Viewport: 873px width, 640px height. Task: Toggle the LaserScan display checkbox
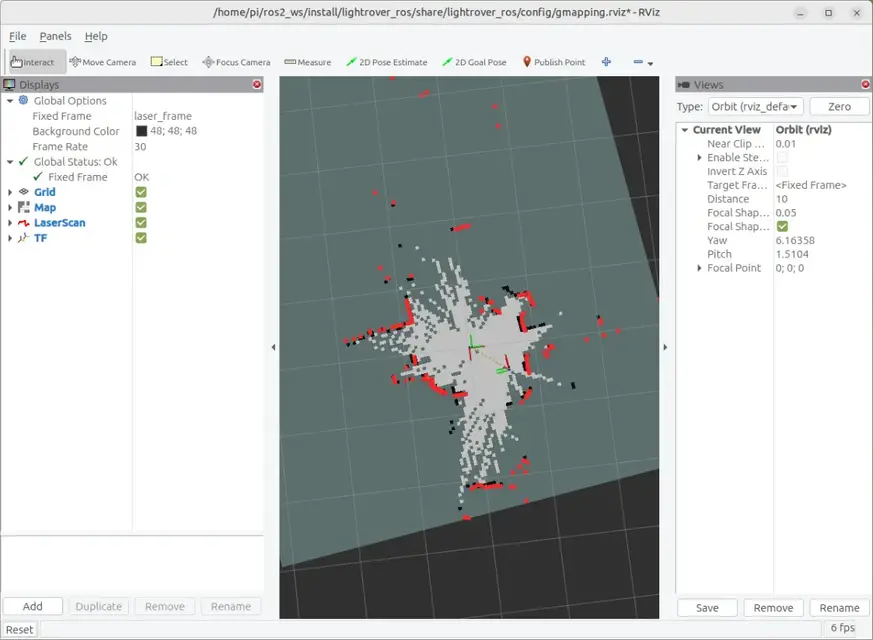[141, 223]
